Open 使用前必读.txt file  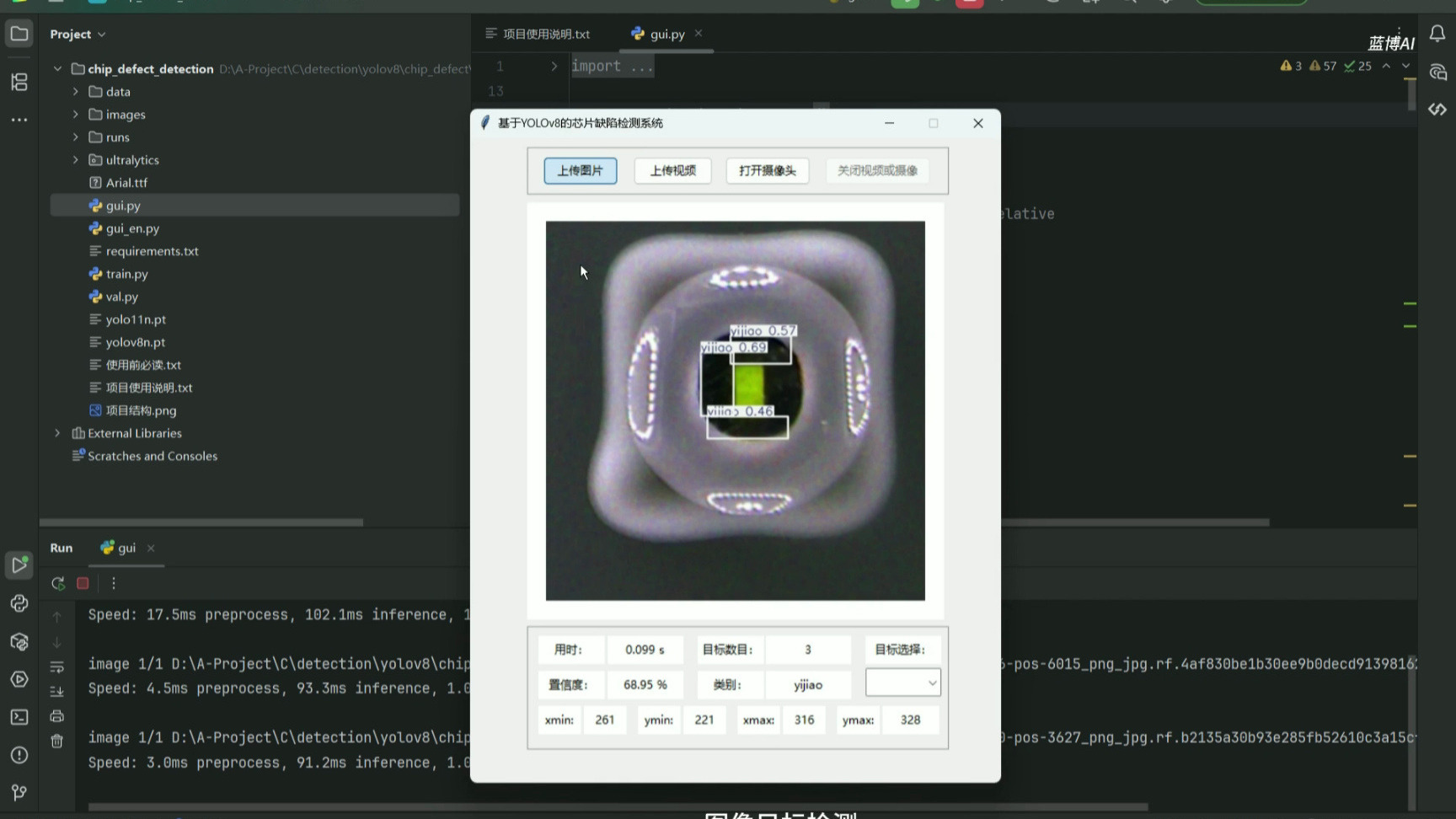click(143, 365)
